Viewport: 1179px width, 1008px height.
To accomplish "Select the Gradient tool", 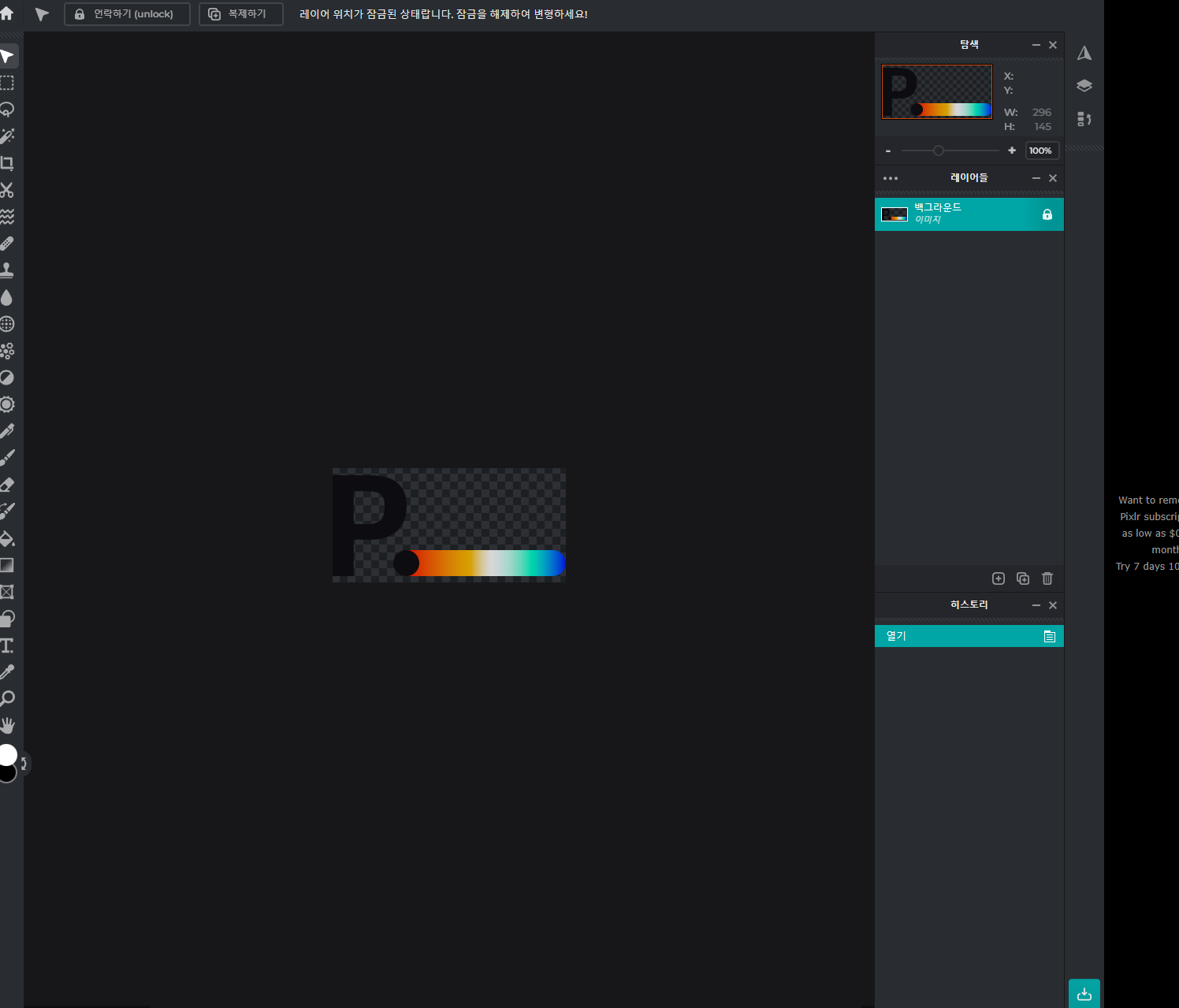I will pyautogui.click(x=7, y=565).
